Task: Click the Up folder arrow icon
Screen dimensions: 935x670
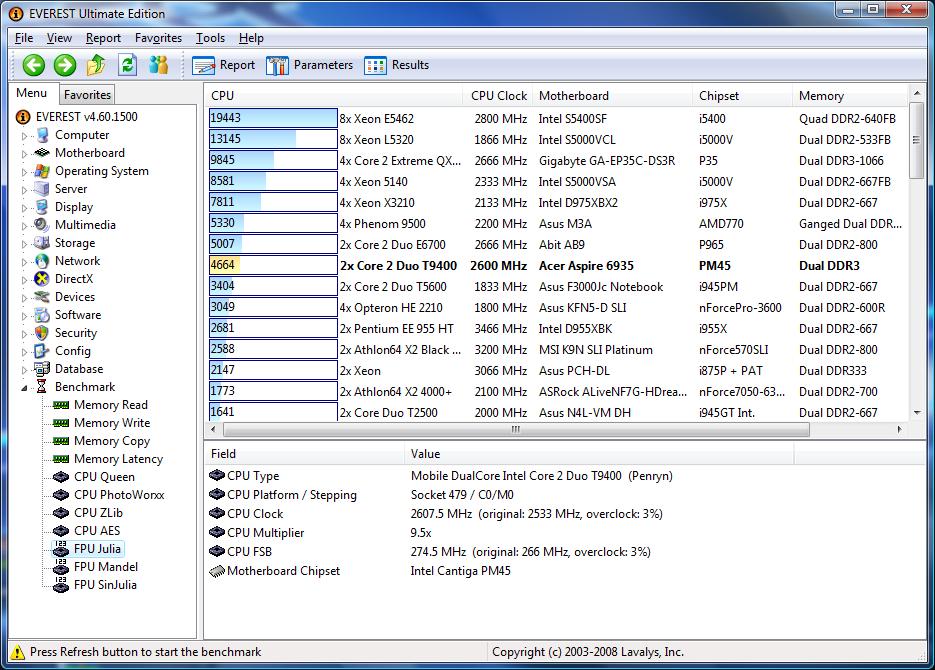Action: point(96,64)
